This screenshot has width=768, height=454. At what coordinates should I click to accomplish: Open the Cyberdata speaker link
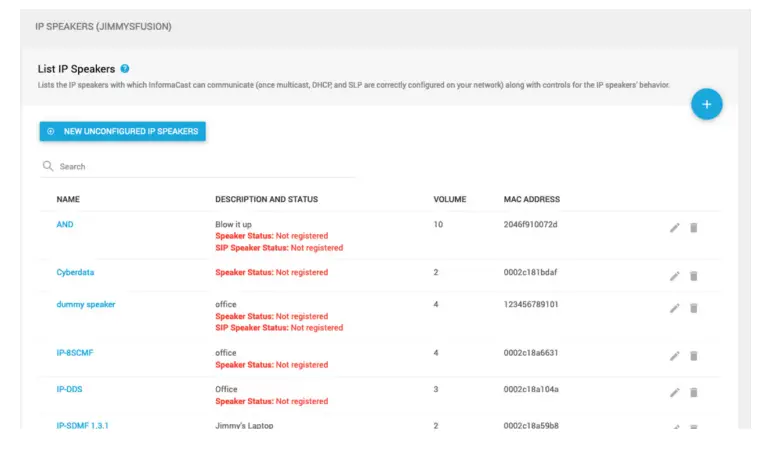pyautogui.click(x=75, y=272)
